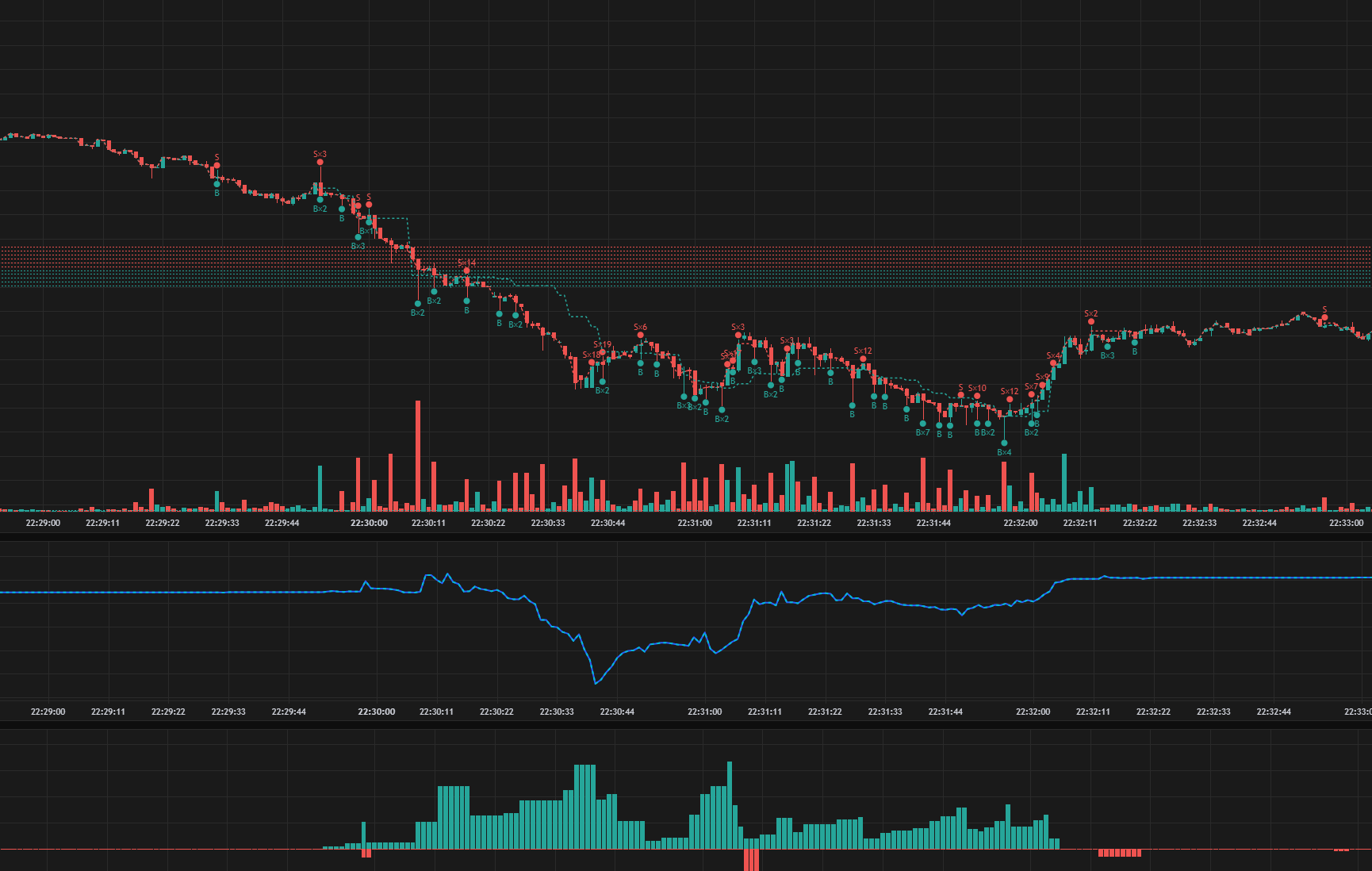Screen dimensions: 1372x871
Task: Click the lowest dip of the blue line
Action: coord(596,682)
